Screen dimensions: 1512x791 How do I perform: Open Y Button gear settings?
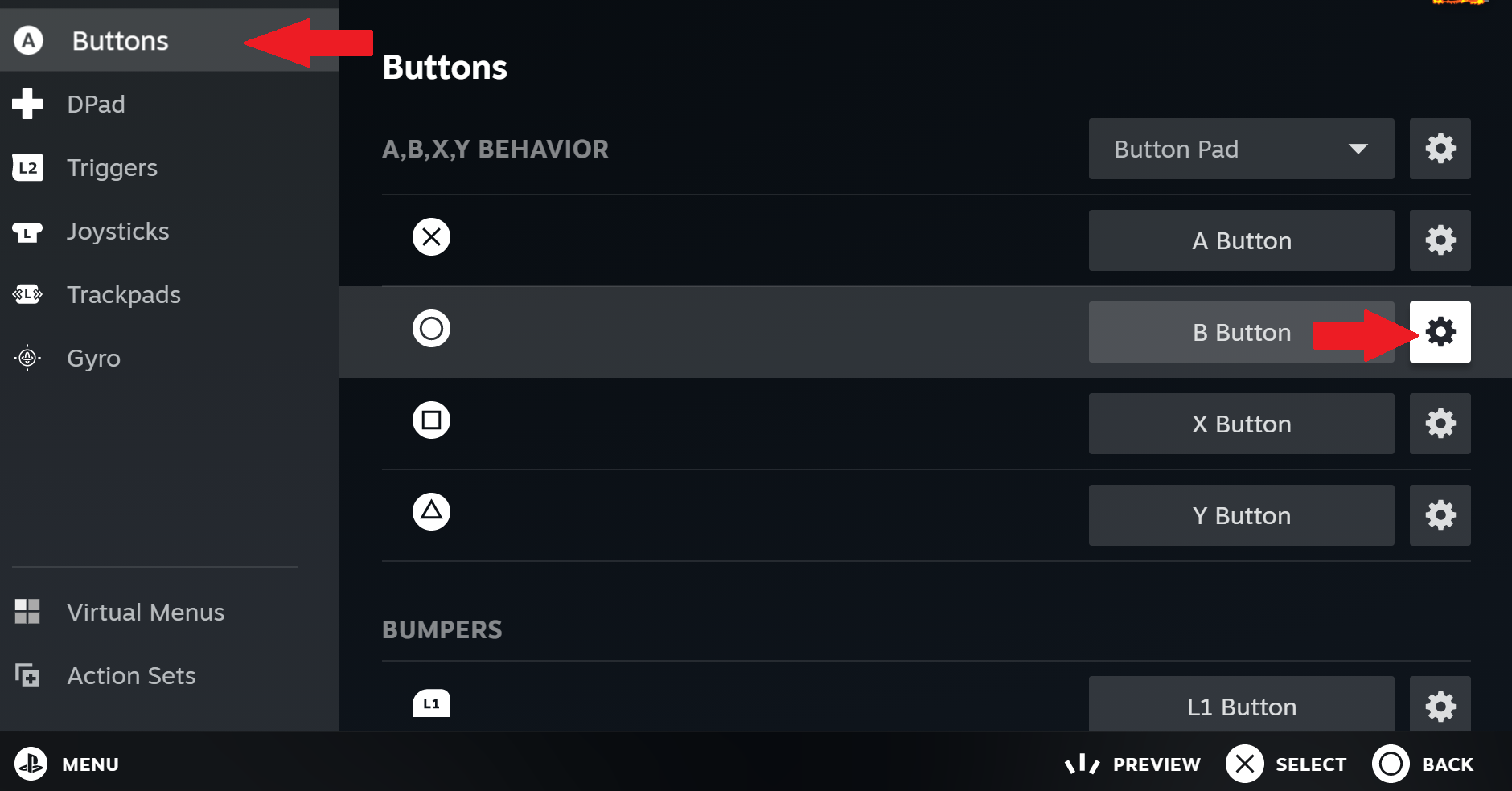1440,515
